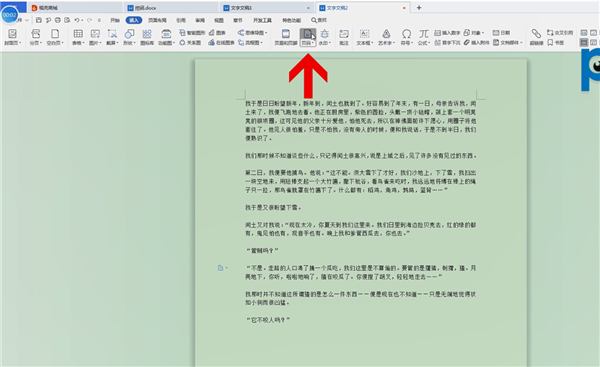
Task: Click the last line "它不咬人吗？"
Action: [268, 320]
